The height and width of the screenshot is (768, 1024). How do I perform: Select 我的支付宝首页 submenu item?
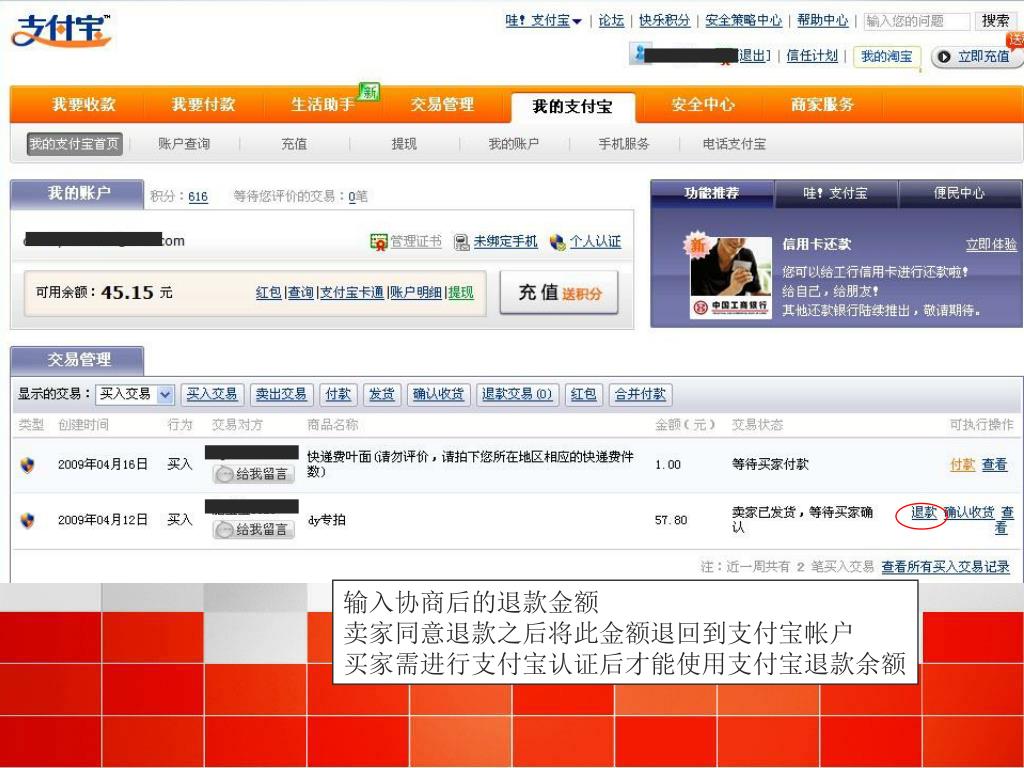click(74, 144)
